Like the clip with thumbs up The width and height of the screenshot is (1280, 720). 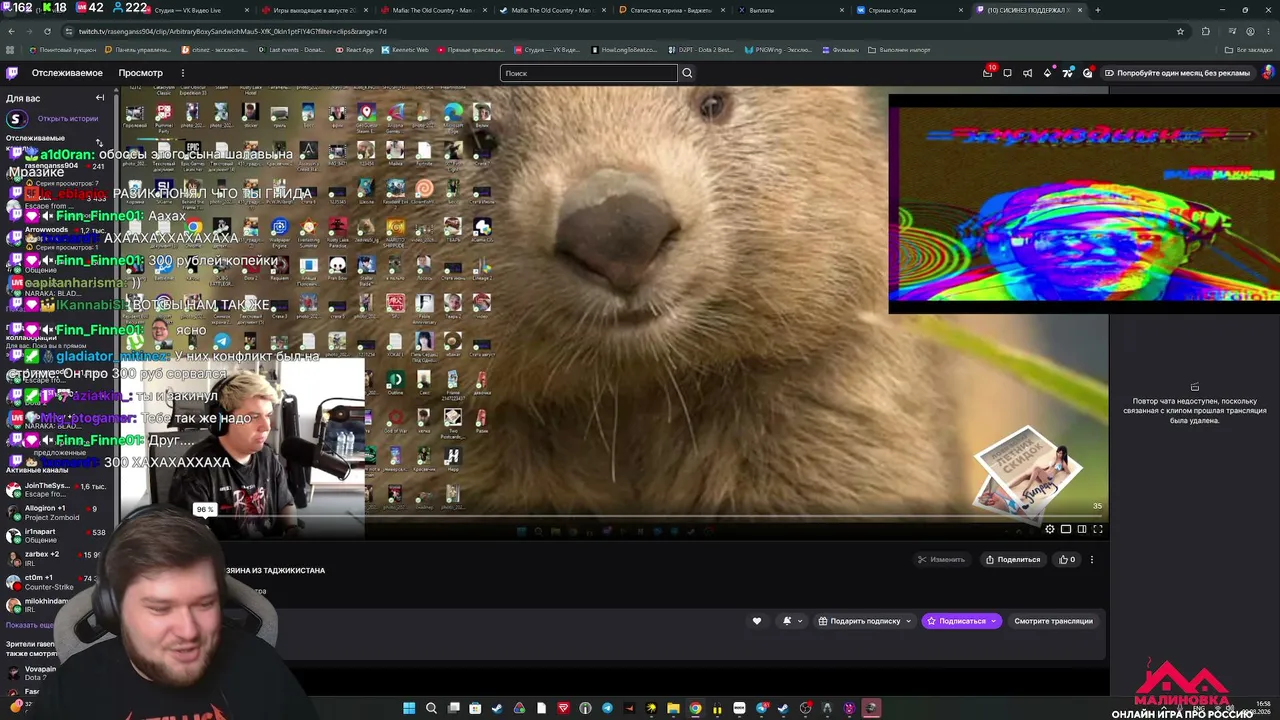(1067, 560)
